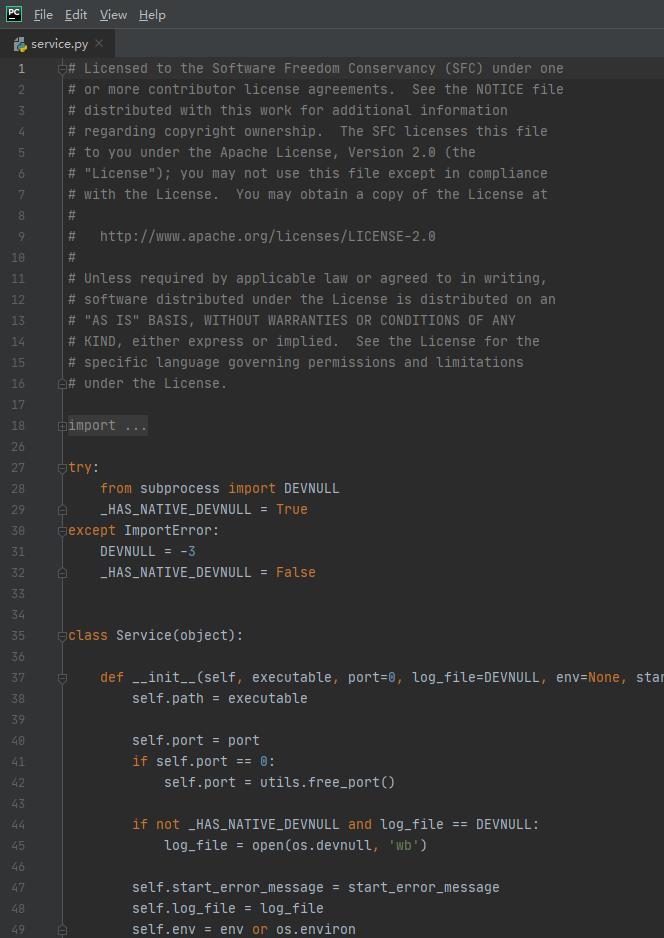Click the fold end marker at line 16

(x=62, y=384)
